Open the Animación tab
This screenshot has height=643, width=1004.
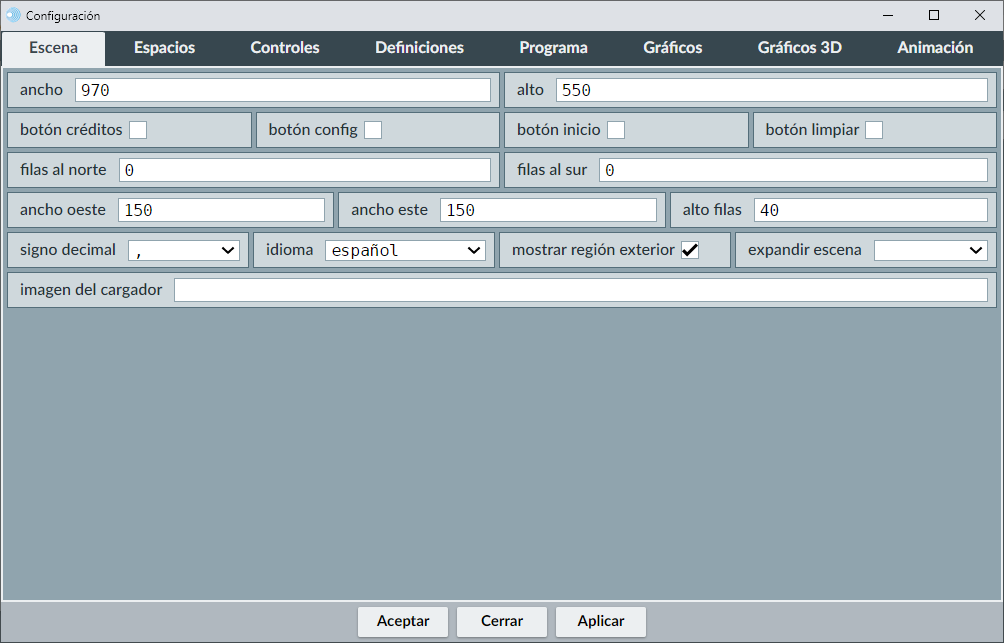point(935,48)
